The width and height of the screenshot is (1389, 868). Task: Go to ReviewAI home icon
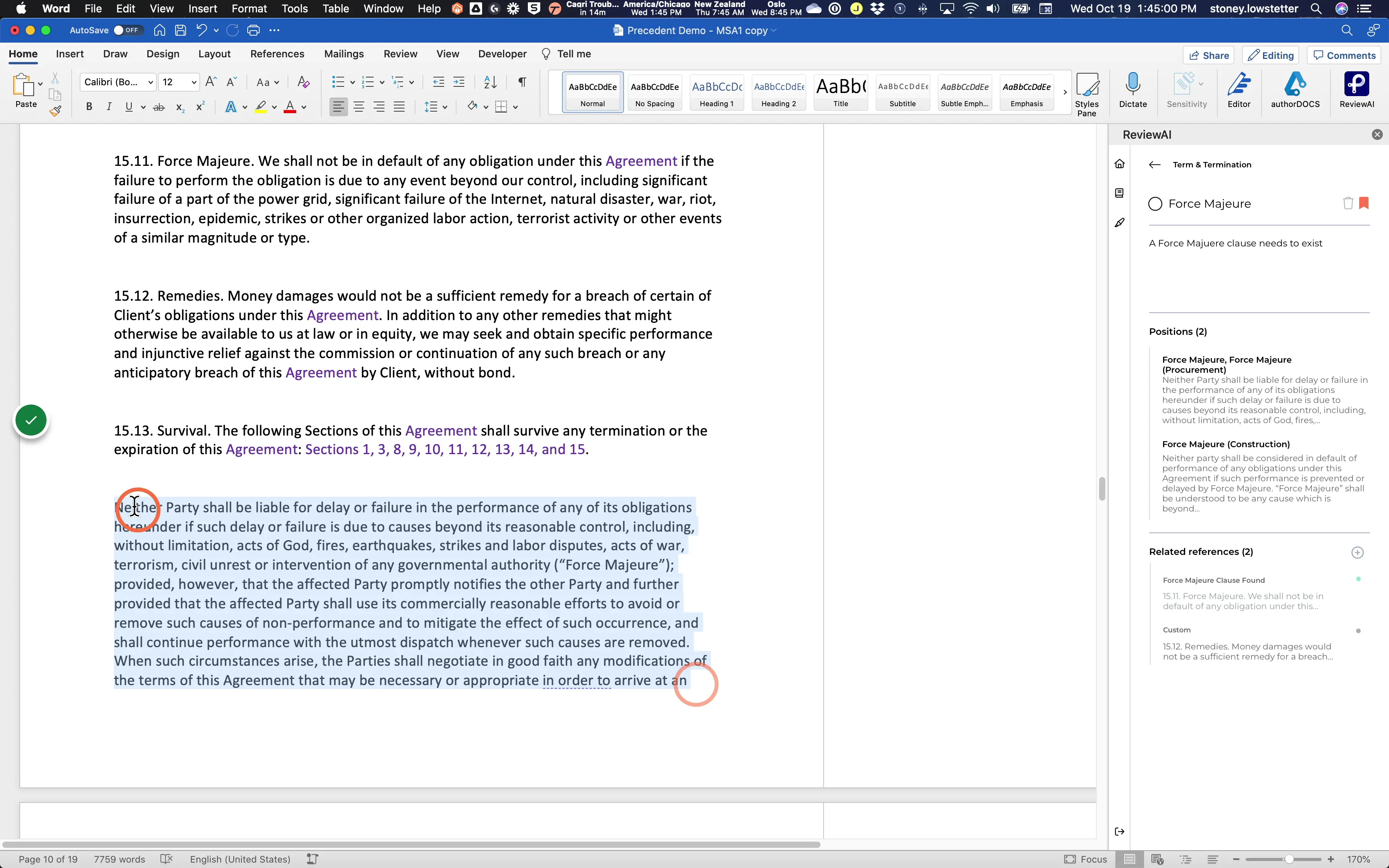1119,164
